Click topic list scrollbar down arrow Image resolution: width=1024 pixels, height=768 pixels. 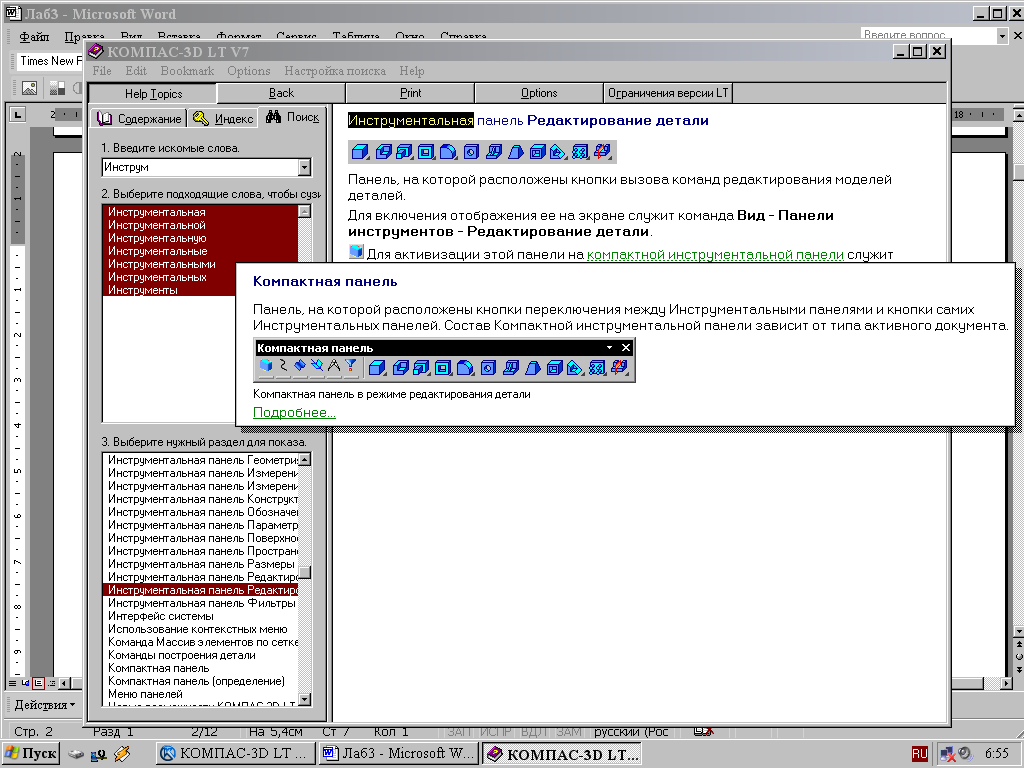(304, 699)
